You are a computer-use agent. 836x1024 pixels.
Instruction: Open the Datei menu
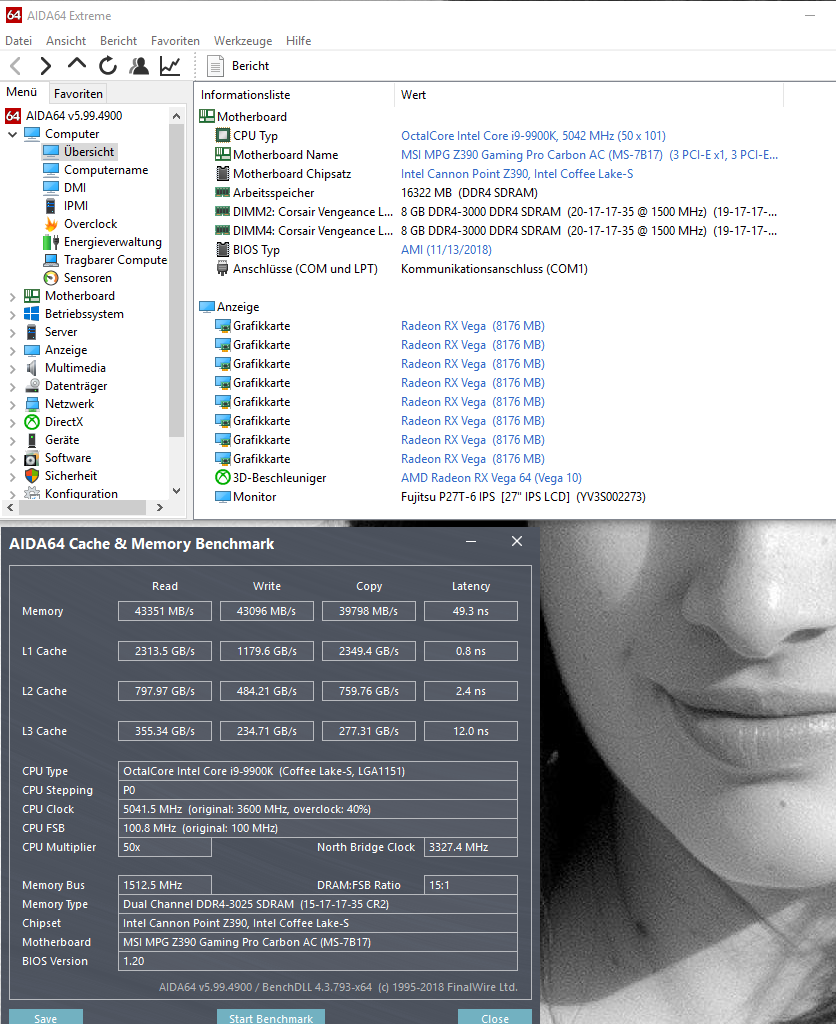pos(18,40)
